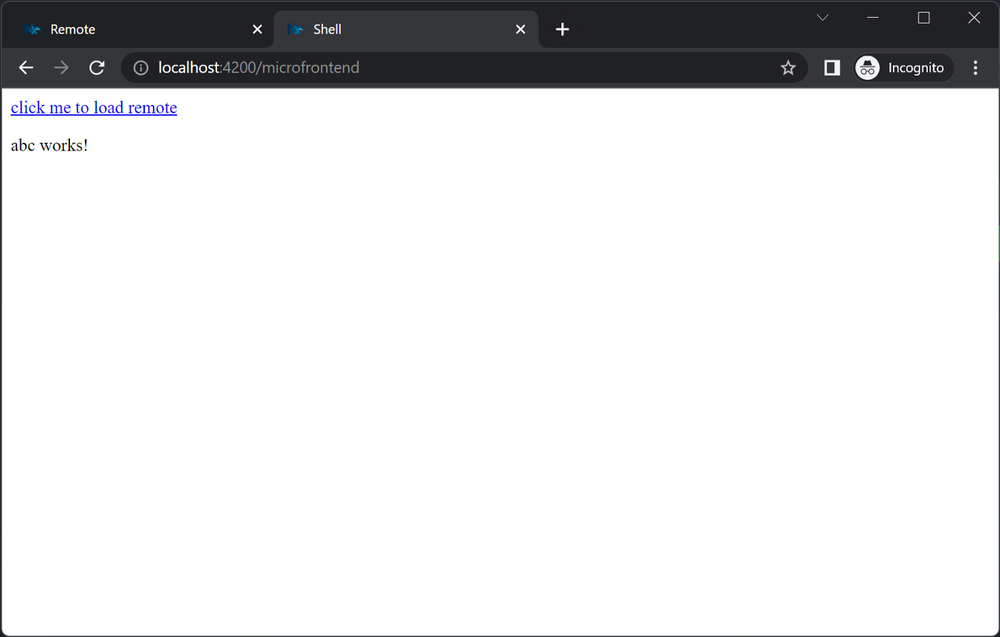Open the three-dot browser menu
The height and width of the screenshot is (637, 1000).
click(975, 67)
